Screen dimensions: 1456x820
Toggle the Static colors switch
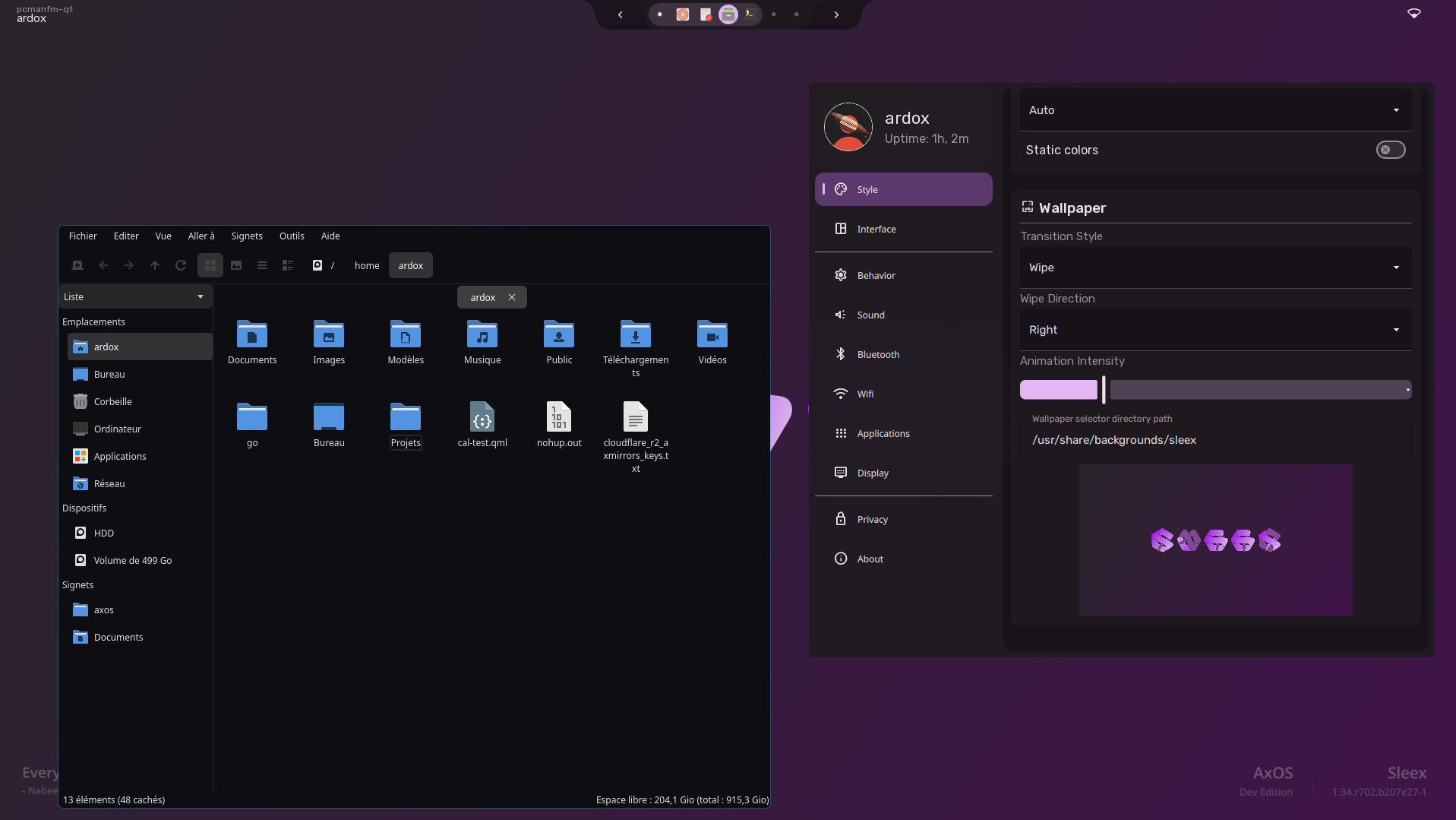click(1391, 150)
